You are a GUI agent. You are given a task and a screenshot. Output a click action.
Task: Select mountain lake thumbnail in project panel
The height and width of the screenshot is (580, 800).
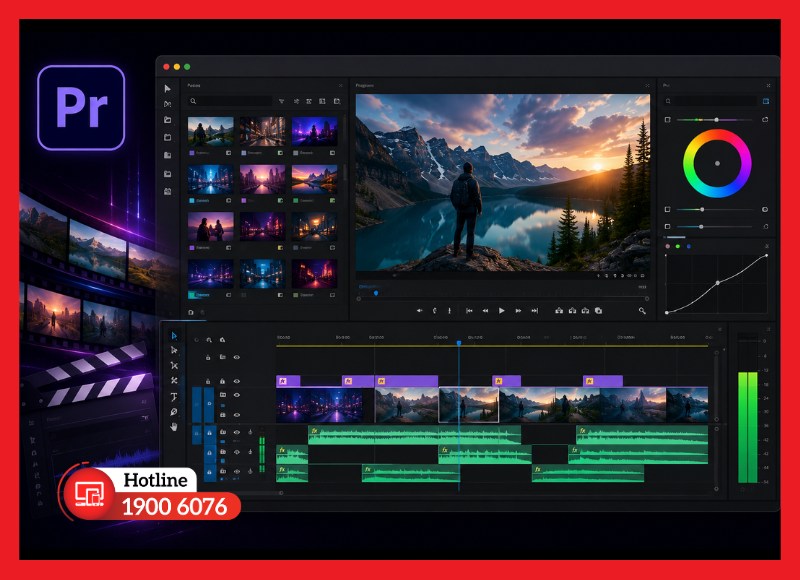coord(211,131)
